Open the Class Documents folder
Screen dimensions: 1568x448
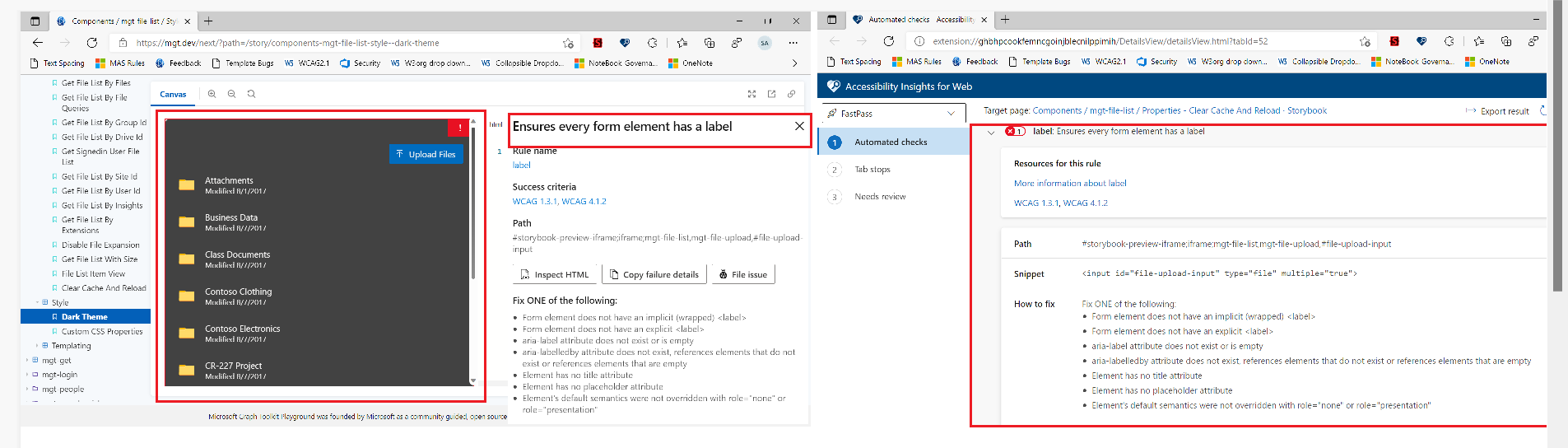point(237,254)
